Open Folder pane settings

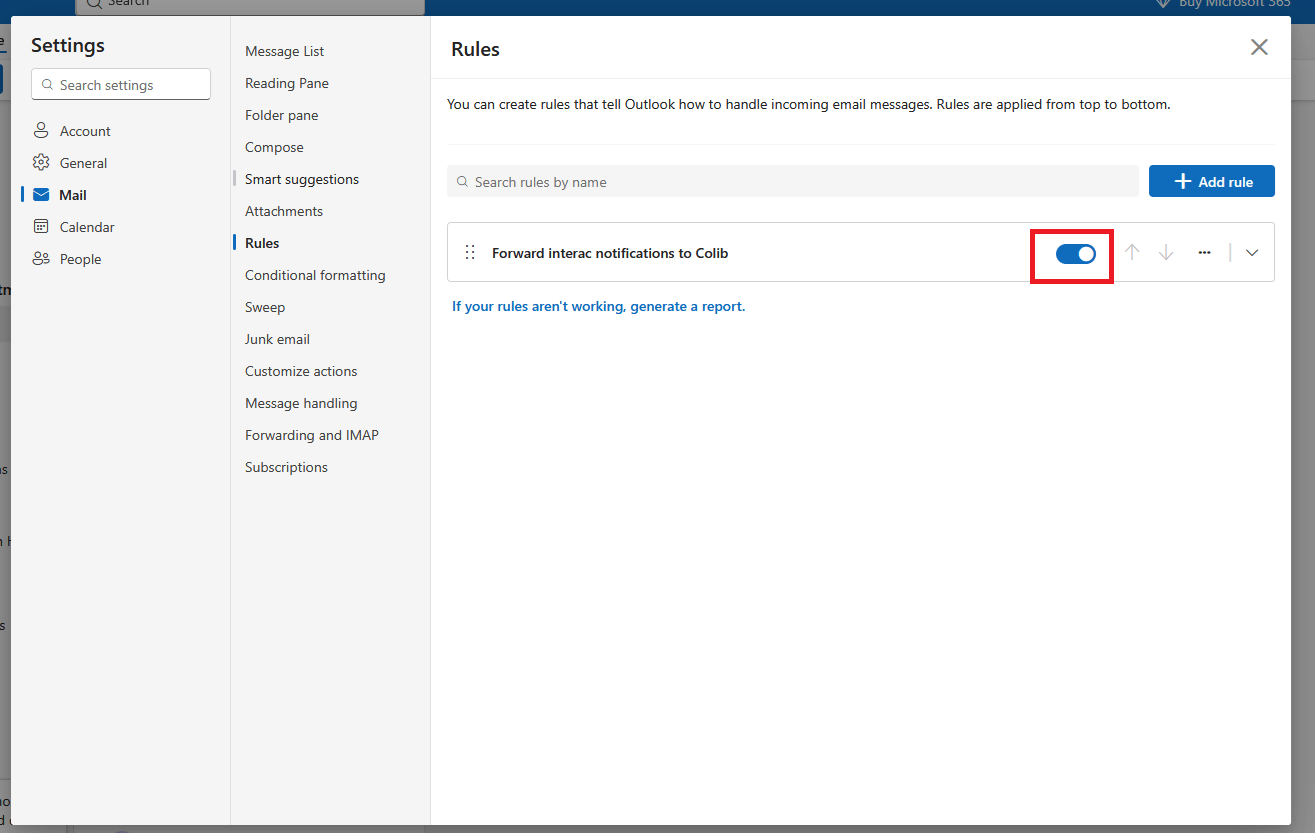pos(282,115)
